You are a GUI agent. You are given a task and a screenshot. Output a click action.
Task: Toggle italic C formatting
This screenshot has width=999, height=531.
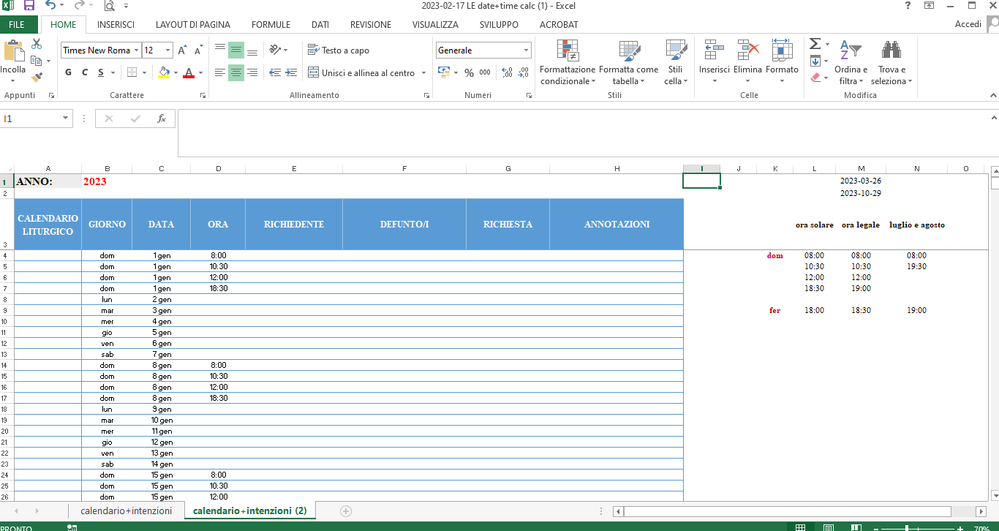[84, 73]
